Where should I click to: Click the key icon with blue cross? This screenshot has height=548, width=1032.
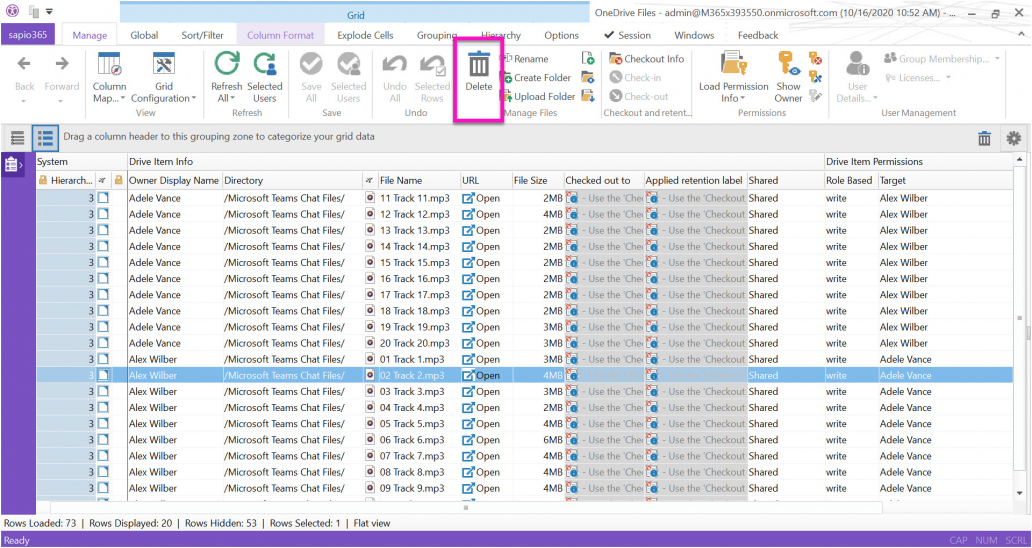815,78
